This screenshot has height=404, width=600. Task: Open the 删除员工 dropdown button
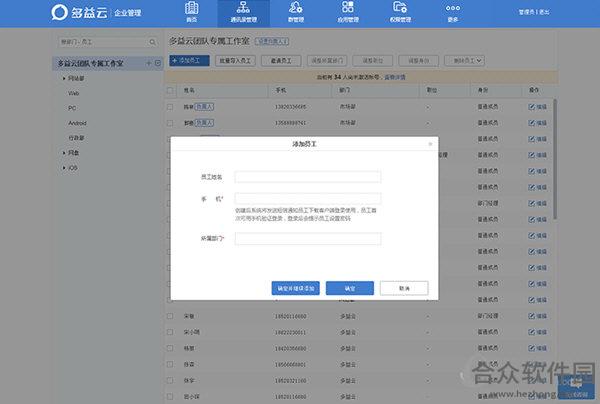coord(465,61)
